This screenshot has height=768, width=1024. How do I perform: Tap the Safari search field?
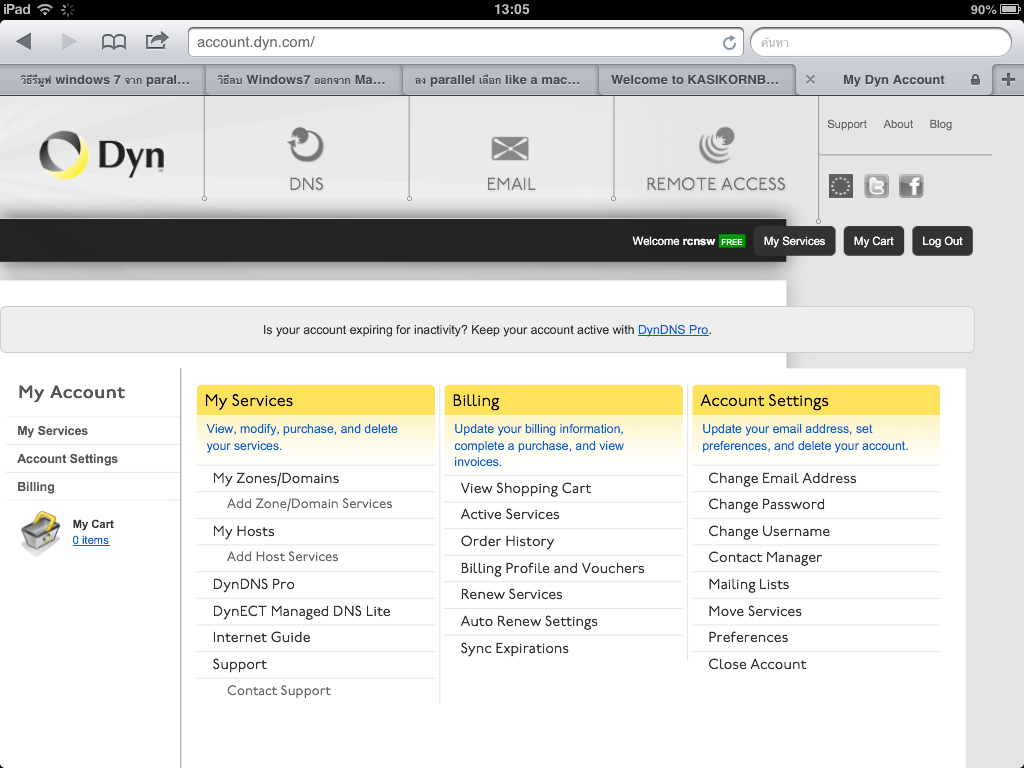(881, 42)
